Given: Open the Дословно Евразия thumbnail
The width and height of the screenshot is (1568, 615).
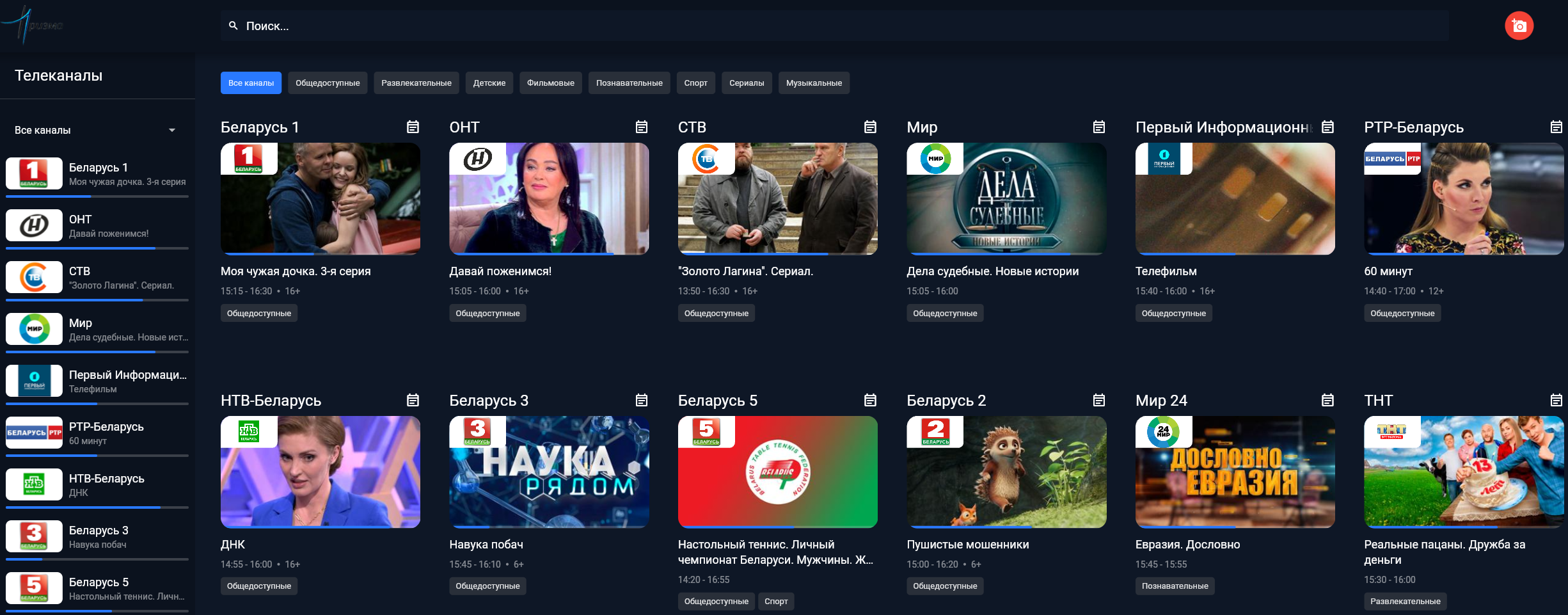Looking at the screenshot, I should [x=1235, y=472].
